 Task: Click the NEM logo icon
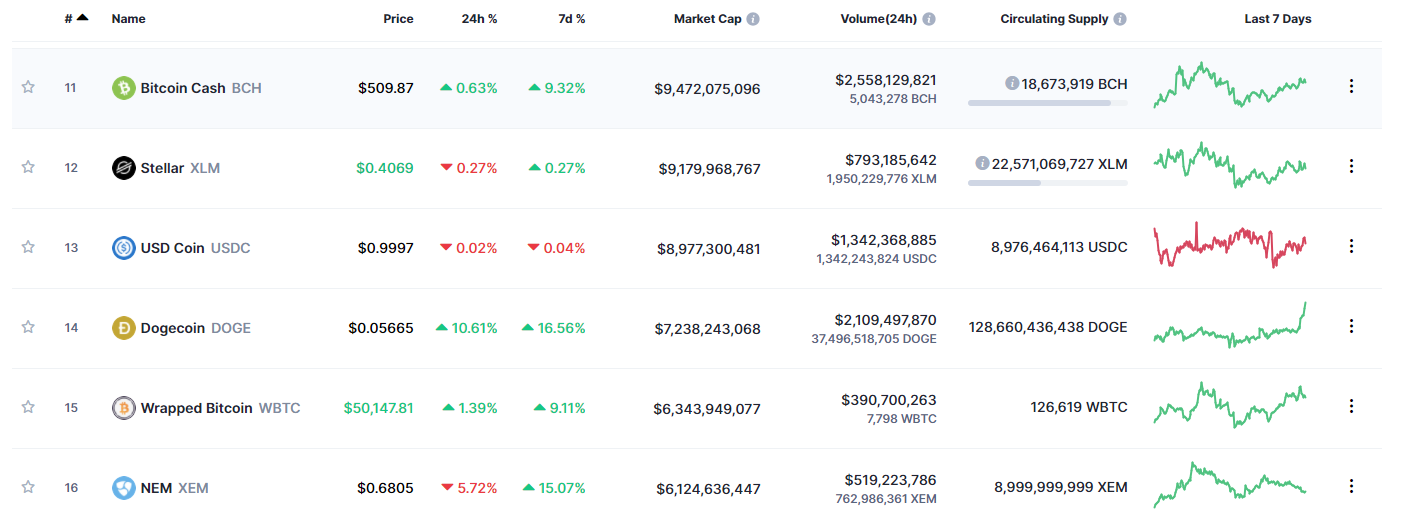click(x=123, y=488)
